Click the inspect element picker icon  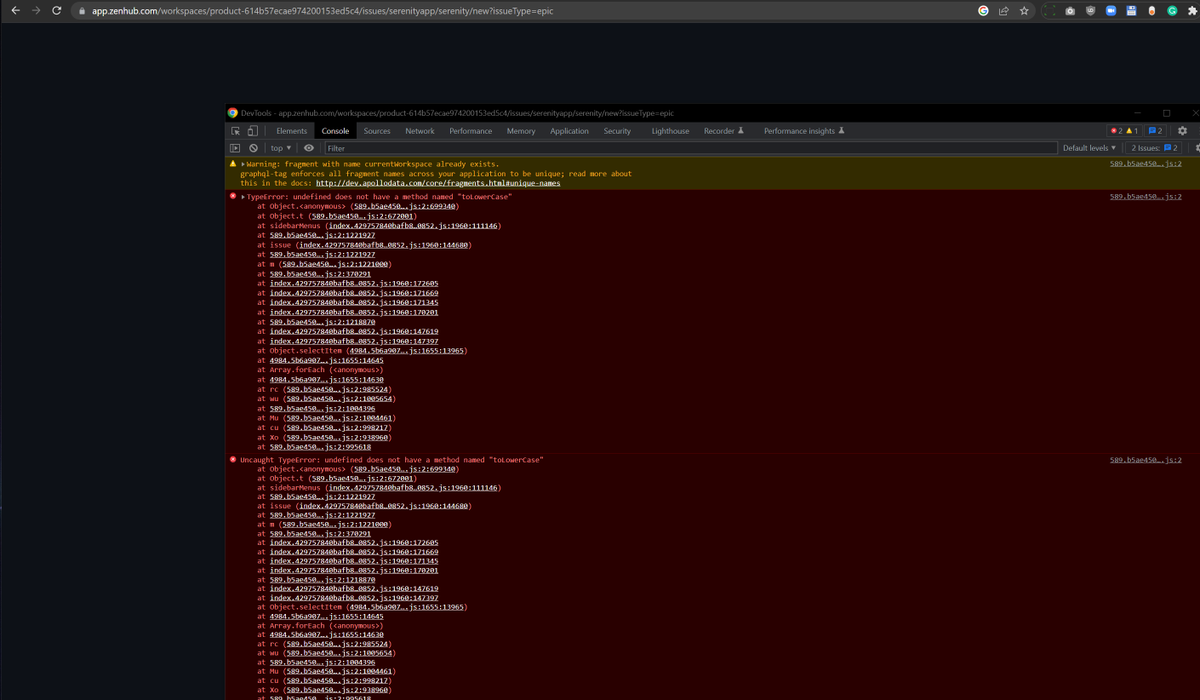237,131
